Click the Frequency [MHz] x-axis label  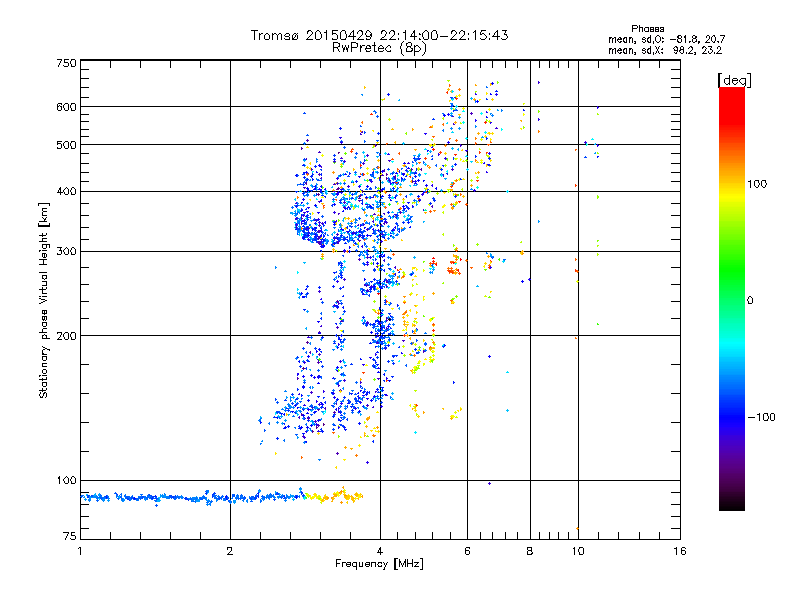click(x=379, y=564)
